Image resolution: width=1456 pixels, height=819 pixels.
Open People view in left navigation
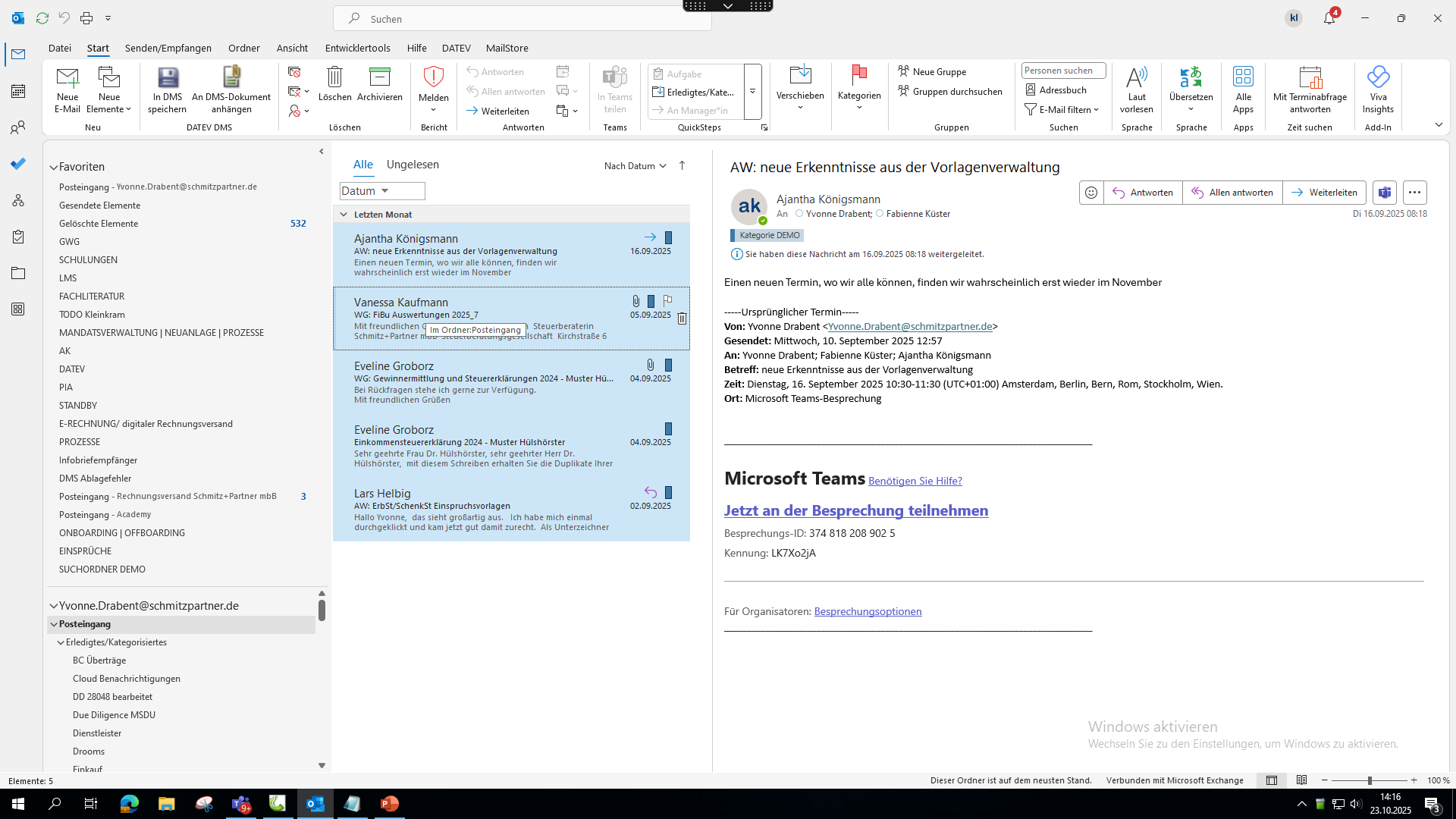pyautogui.click(x=18, y=127)
